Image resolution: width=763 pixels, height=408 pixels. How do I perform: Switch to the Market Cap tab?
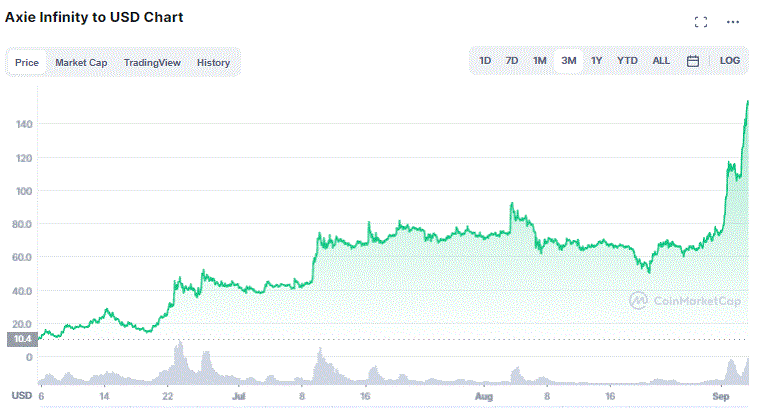tap(81, 62)
